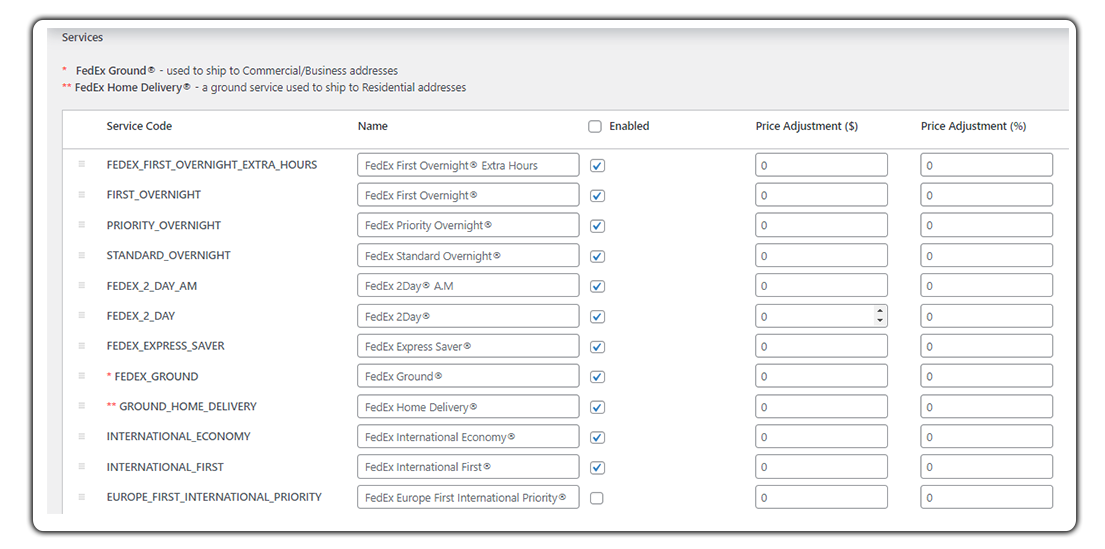Image resolution: width=1105 pixels, height=549 pixels.
Task: Focus percent price adjustment for EUROPE_FIRST_INTERNATIONAL_PRIORITY
Action: coord(987,498)
